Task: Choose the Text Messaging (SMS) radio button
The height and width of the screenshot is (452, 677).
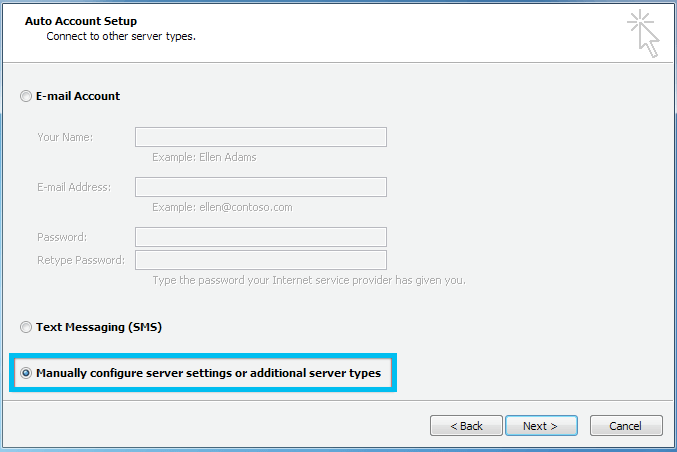Action: [26, 327]
